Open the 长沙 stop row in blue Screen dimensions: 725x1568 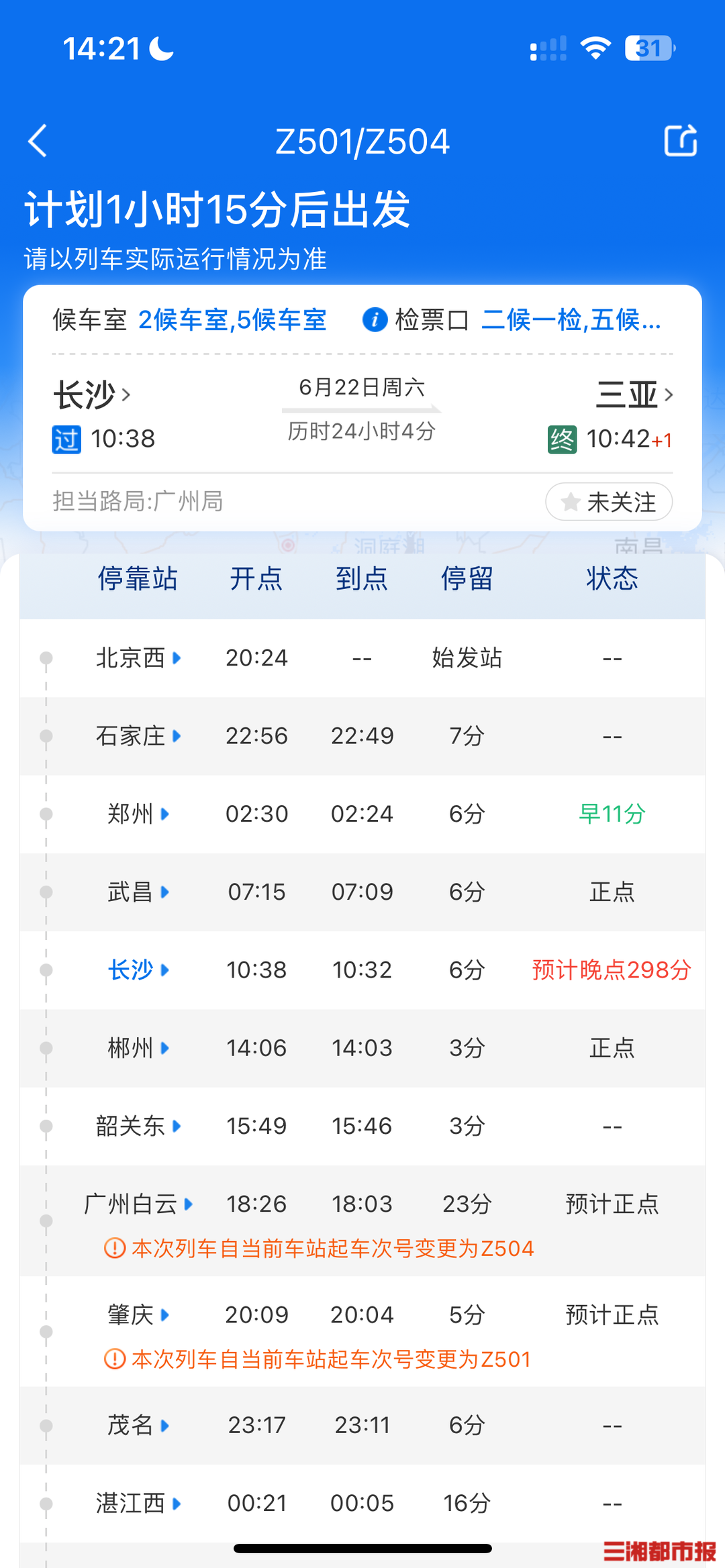coord(131,970)
